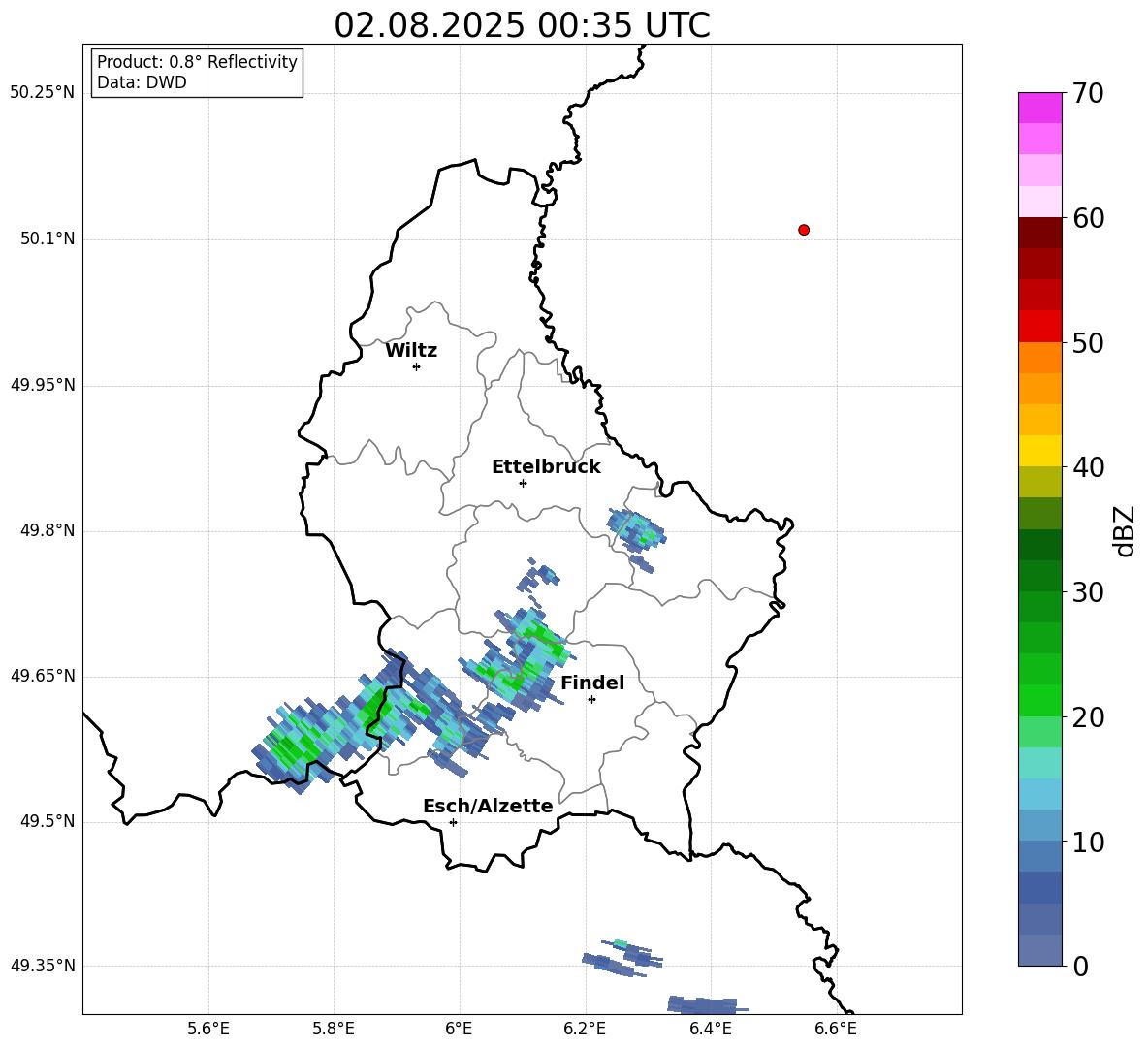This screenshot has height=1048, width=1148.
Task: Select the Findel city label
Action: [592, 683]
